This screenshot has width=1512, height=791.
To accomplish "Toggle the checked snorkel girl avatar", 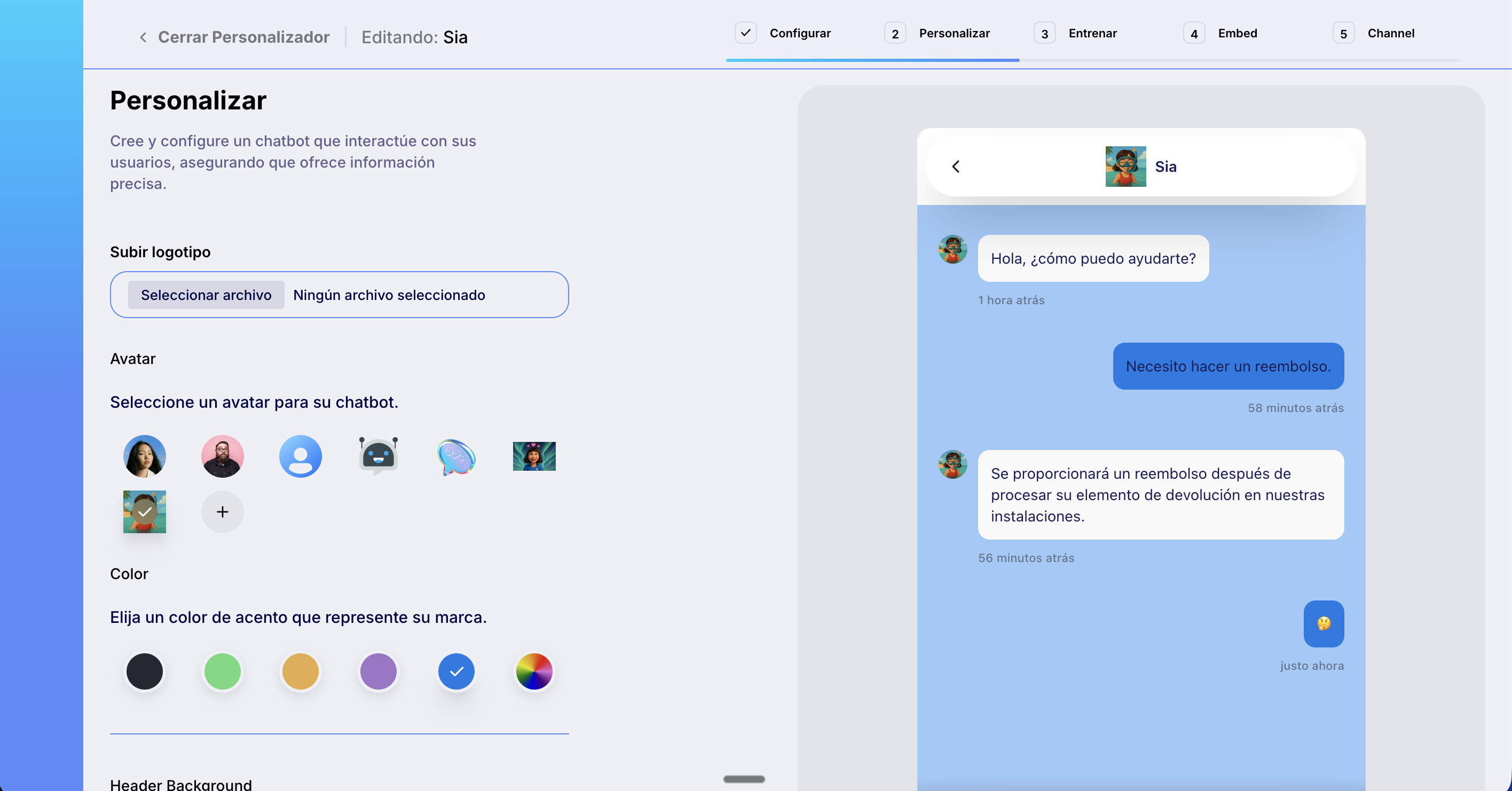I will (144, 512).
